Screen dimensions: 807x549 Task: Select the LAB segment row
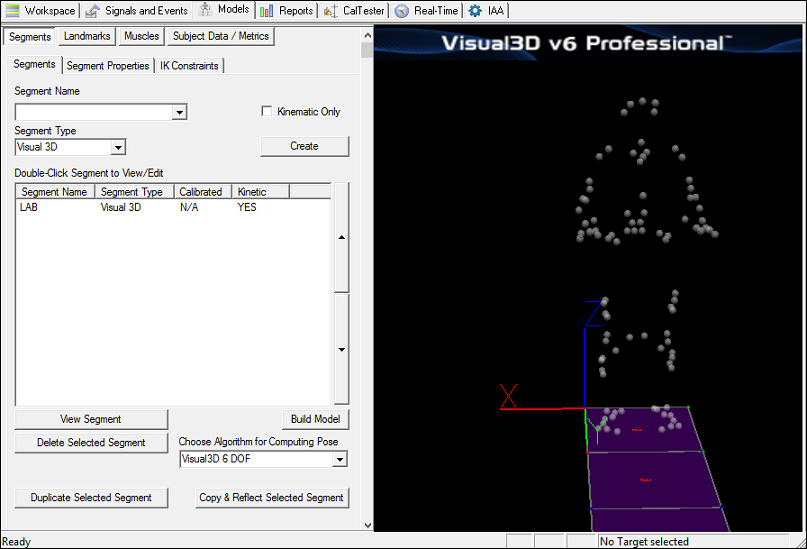tap(173, 207)
